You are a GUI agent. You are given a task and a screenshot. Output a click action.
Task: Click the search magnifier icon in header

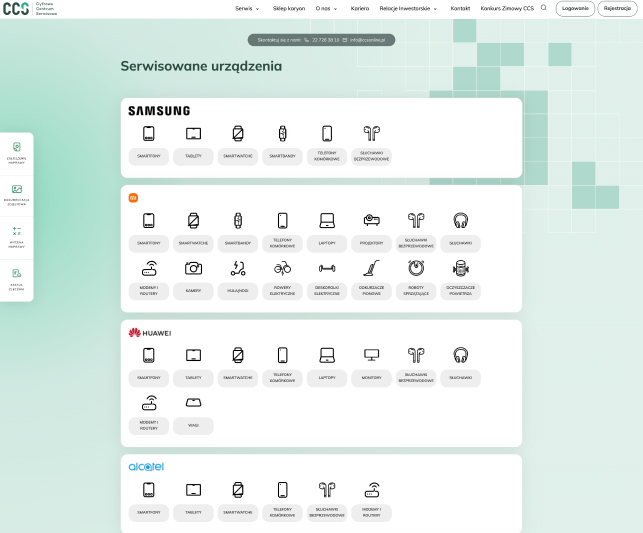(x=544, y=8)
